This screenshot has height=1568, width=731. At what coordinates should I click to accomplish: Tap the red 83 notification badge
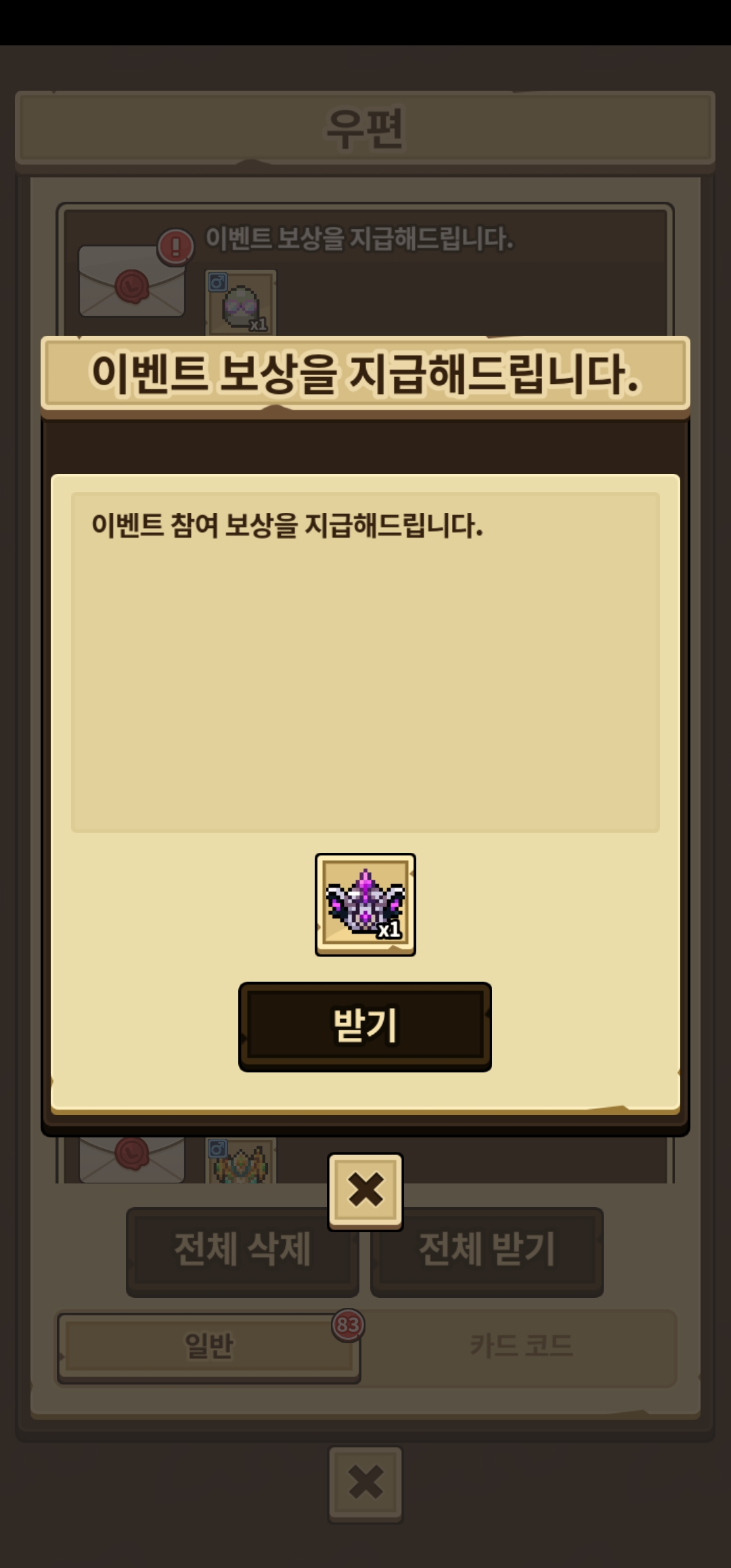348,1325
